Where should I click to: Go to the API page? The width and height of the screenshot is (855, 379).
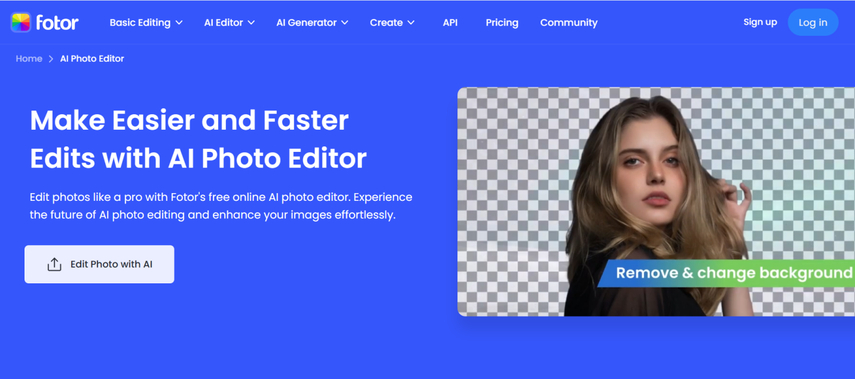pos(450,23)
